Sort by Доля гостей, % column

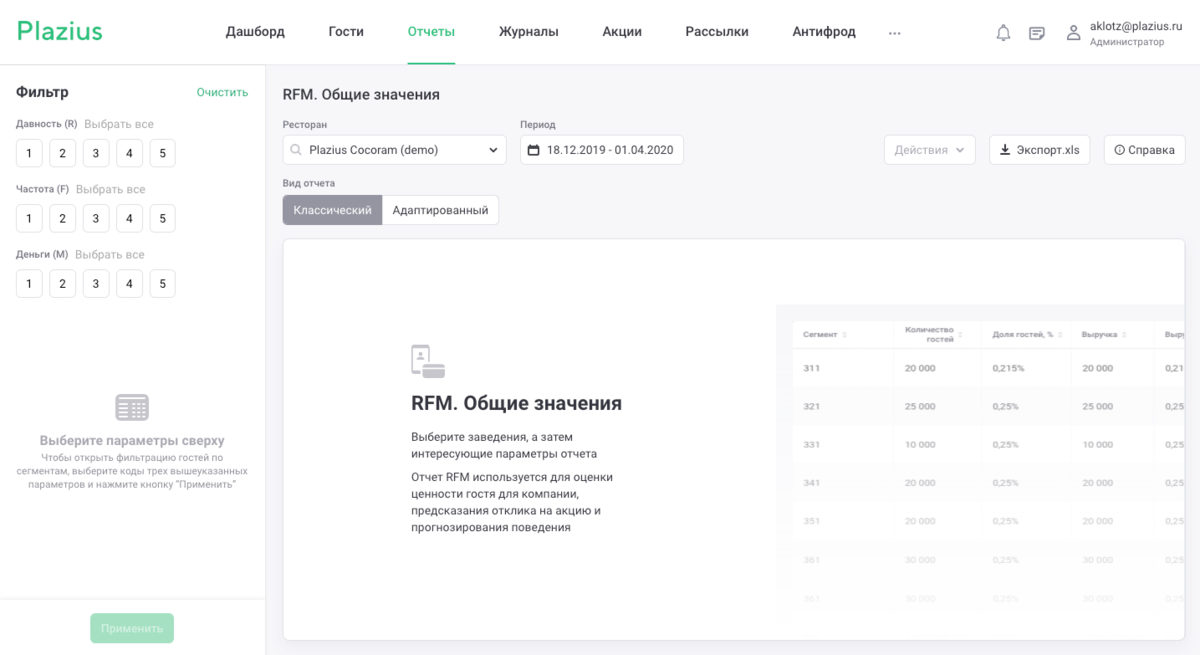1027,334
